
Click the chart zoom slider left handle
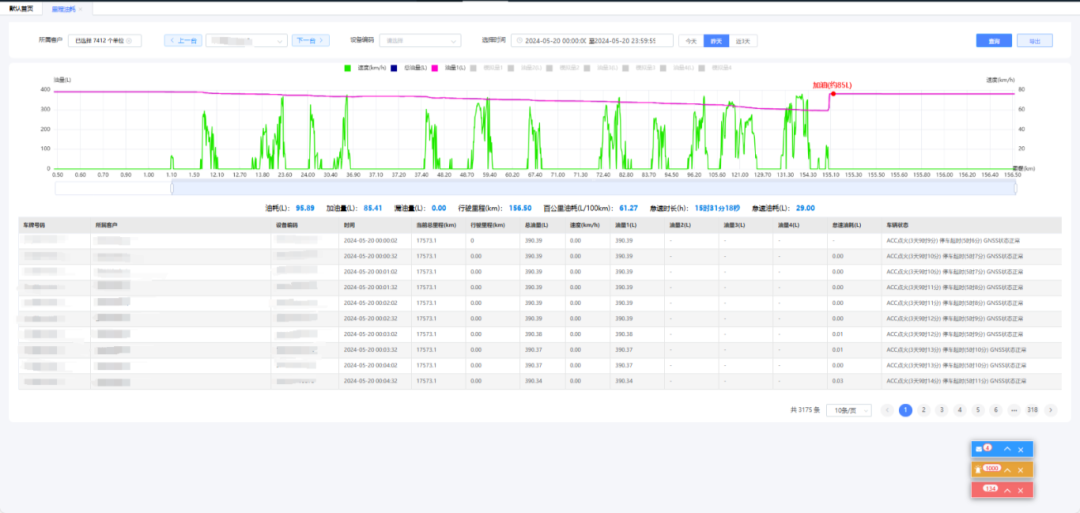[x=172, y=188]
